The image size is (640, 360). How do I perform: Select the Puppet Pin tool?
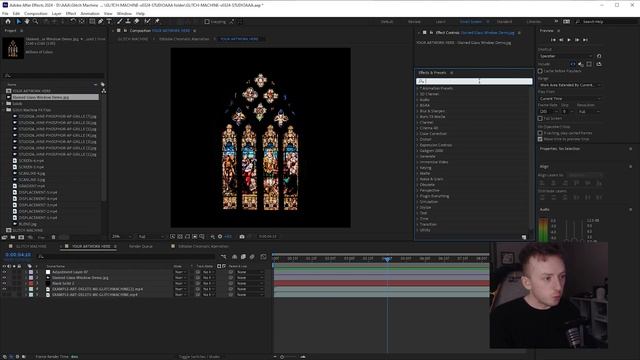pyautogui.click(x=157, y=22)
